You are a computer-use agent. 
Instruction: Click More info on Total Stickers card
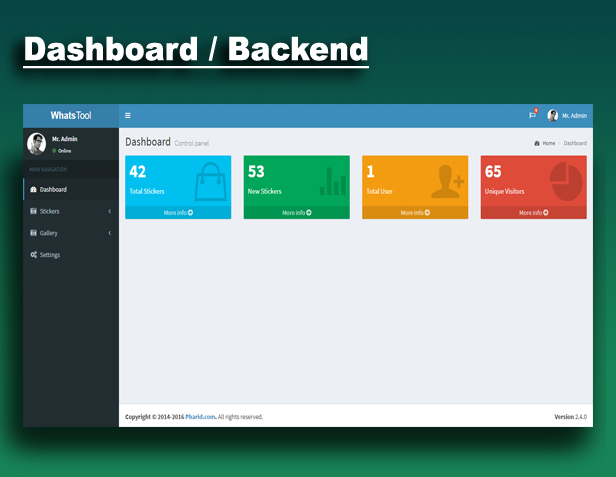coord(178,213)
